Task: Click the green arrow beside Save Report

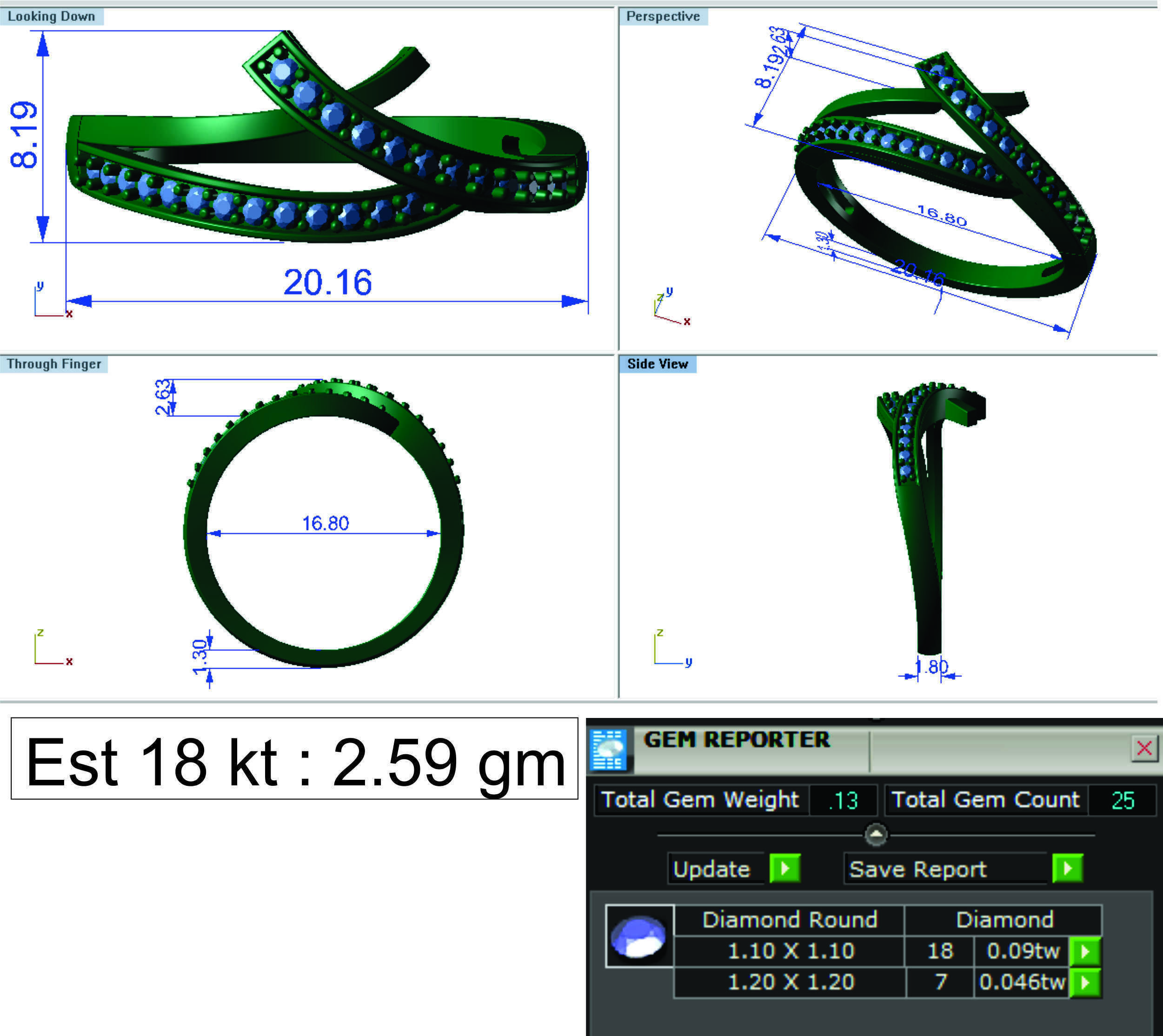Action: pos(1067,869)
